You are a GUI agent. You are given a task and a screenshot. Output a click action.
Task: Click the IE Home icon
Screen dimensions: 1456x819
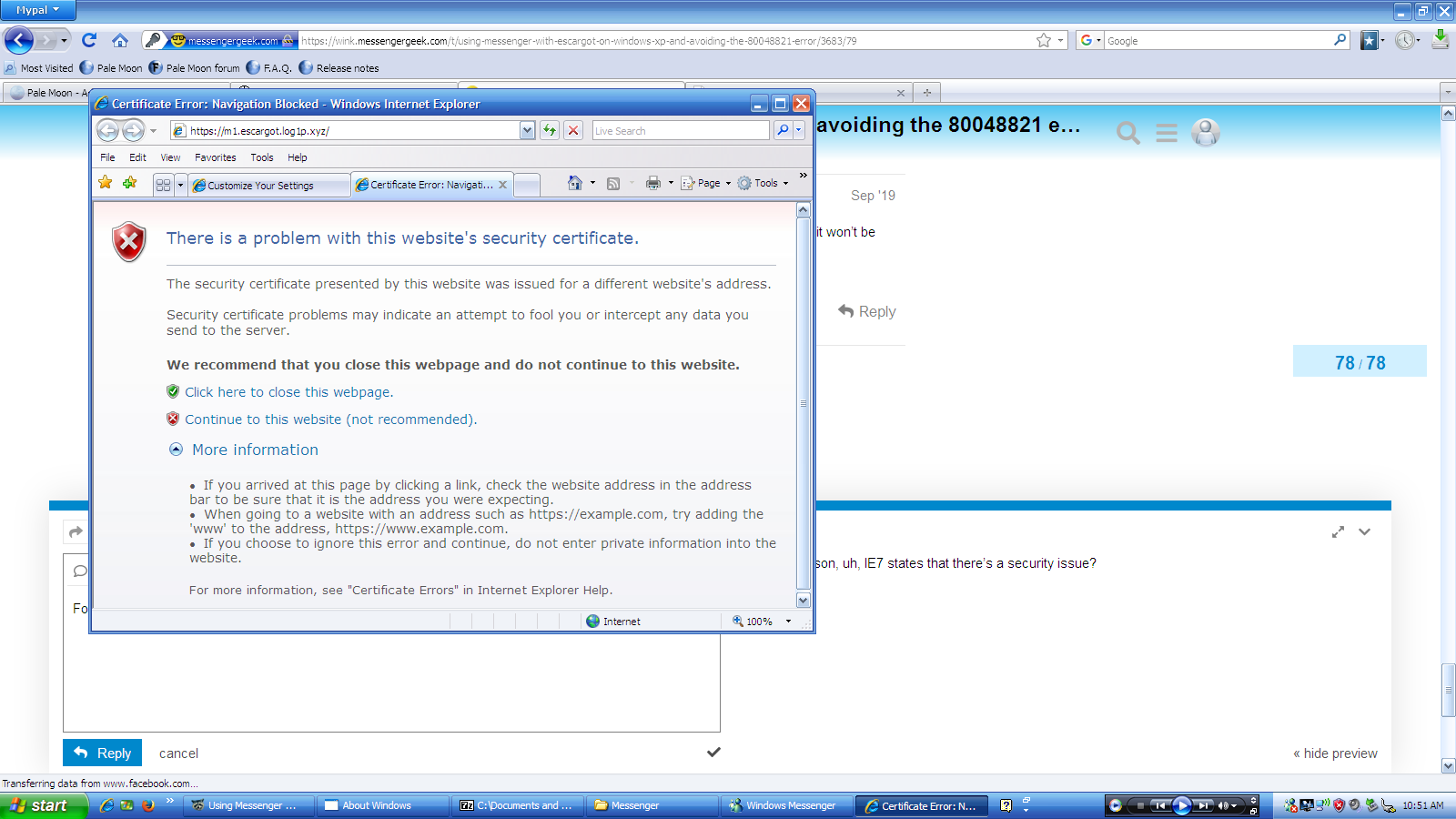(x=575, y=183)
